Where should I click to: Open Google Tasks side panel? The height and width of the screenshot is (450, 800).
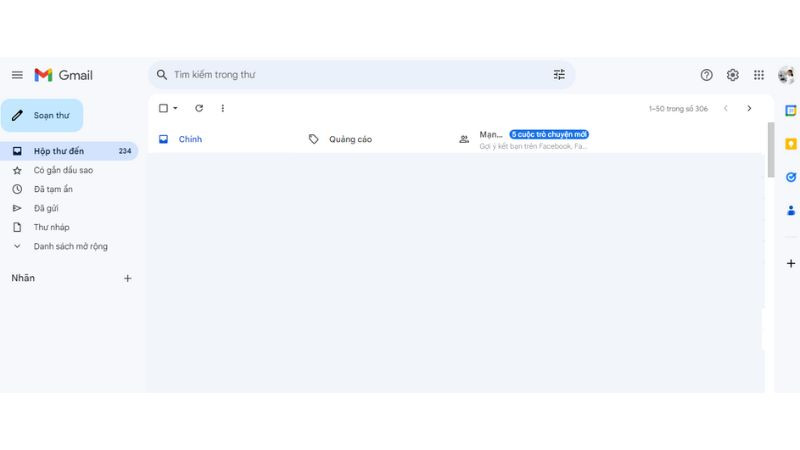(x=791, y=177)
